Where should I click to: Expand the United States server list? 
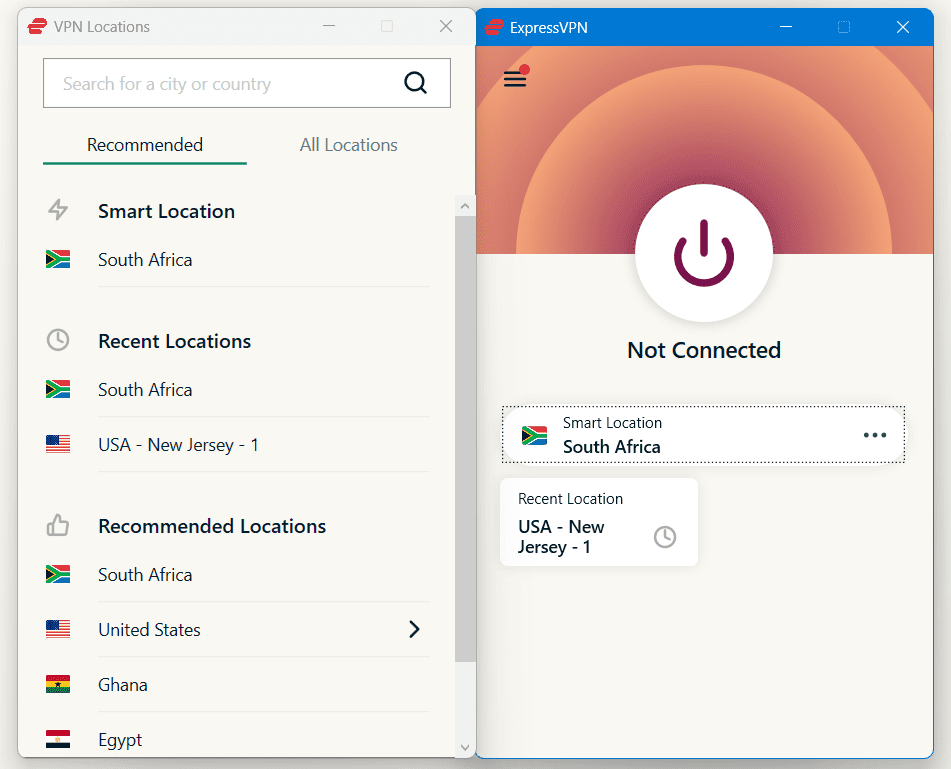coord(414,630)
